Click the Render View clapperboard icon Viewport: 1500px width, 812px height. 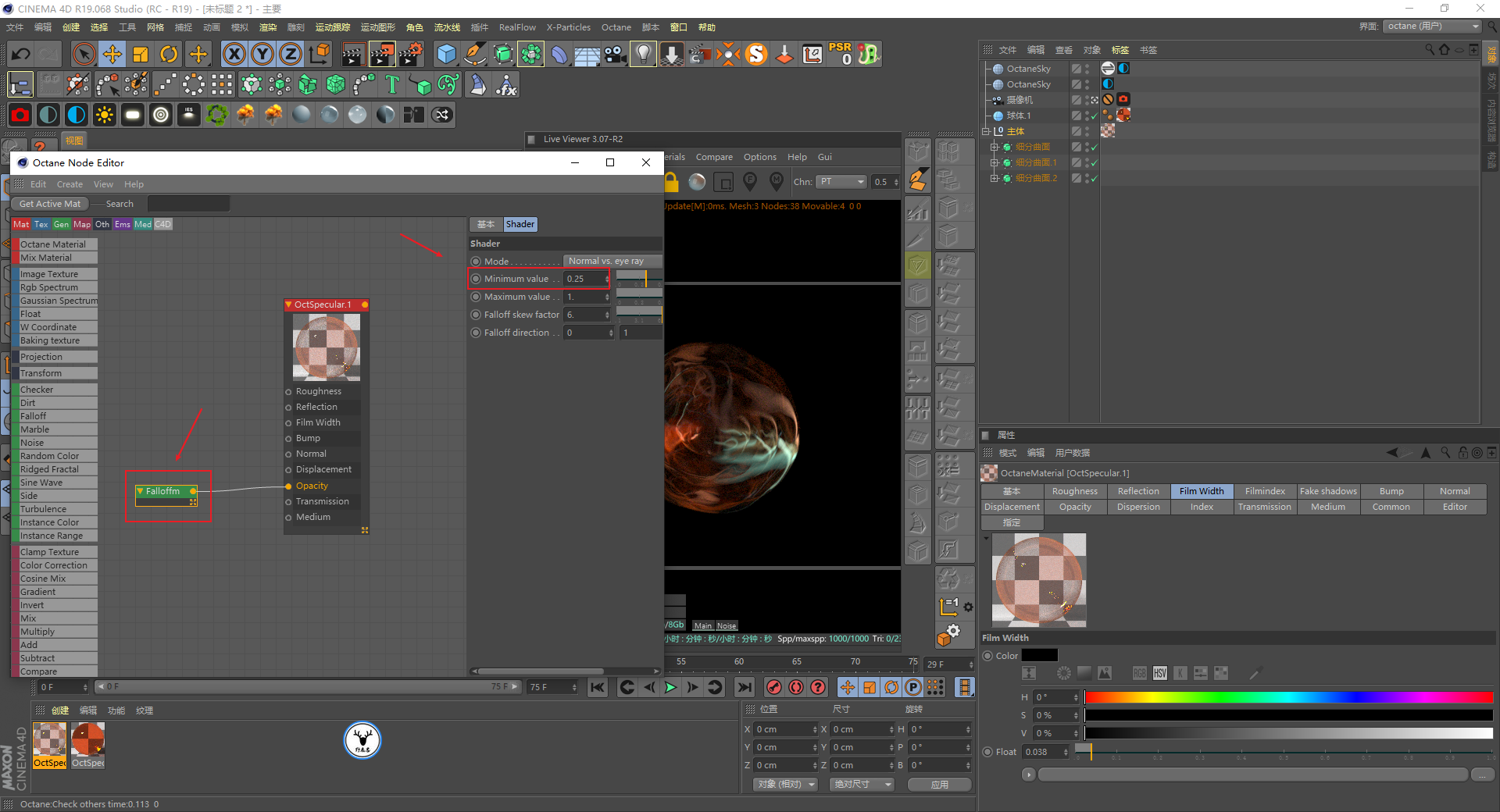[353, 54]
